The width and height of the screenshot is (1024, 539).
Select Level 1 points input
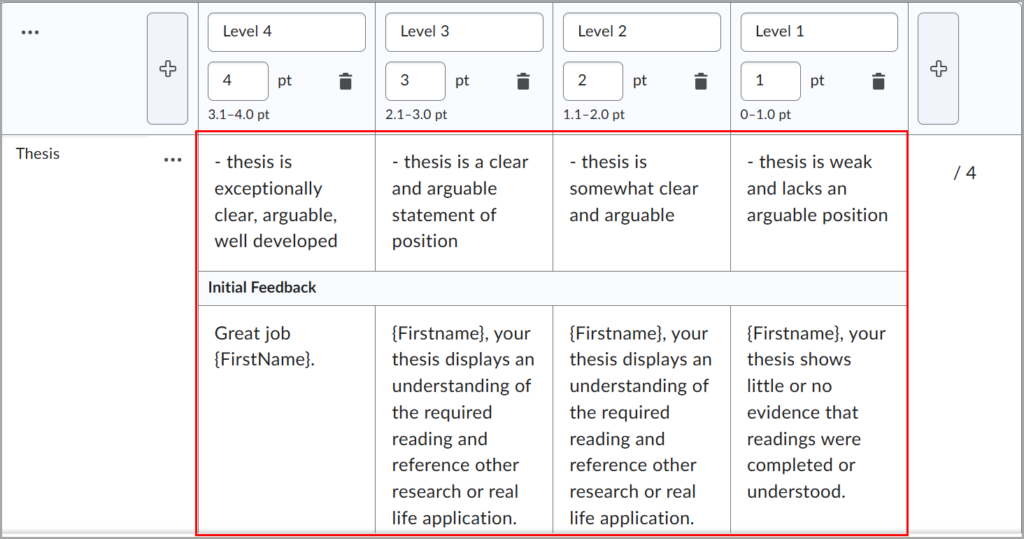click(x=770, y=81)
